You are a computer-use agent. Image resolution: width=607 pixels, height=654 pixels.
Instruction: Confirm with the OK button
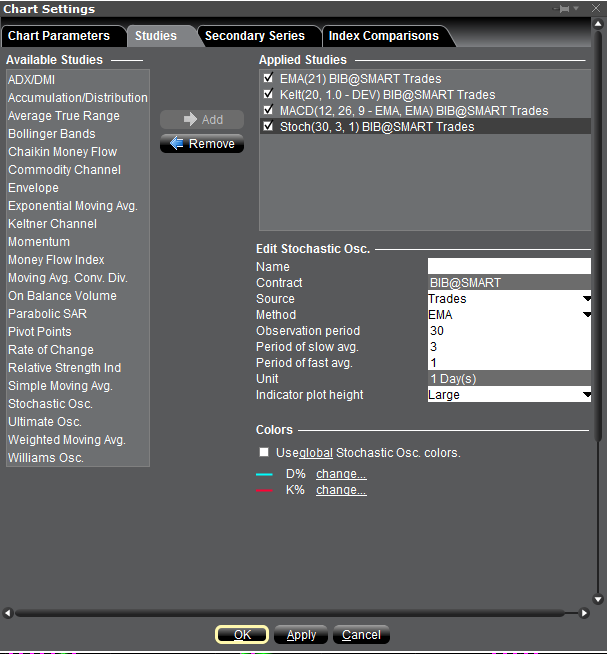pyautogui.click(x=242, y=635)
